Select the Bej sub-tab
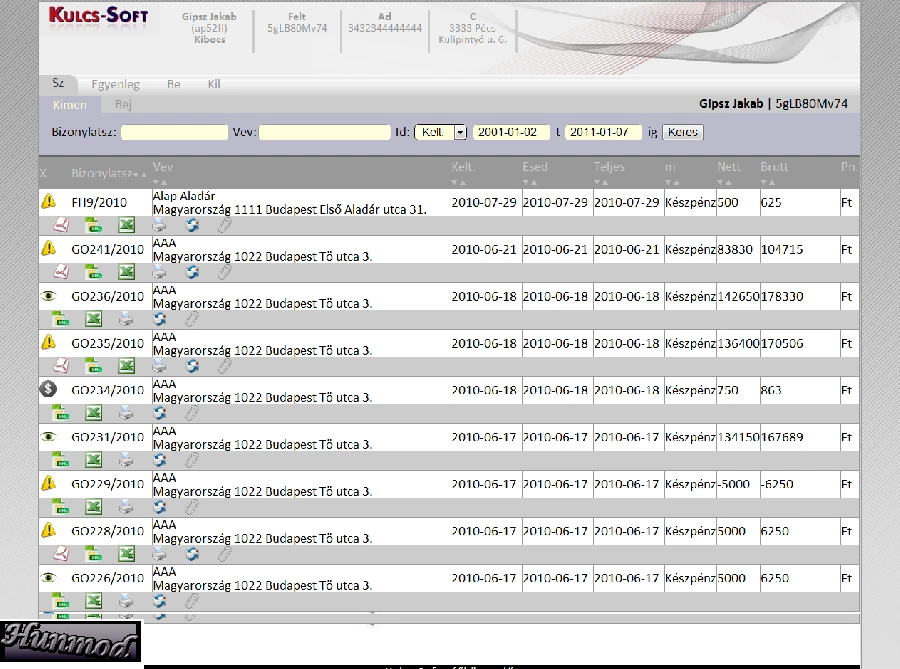This screenshot has height=669, width=900. (124, 104)
